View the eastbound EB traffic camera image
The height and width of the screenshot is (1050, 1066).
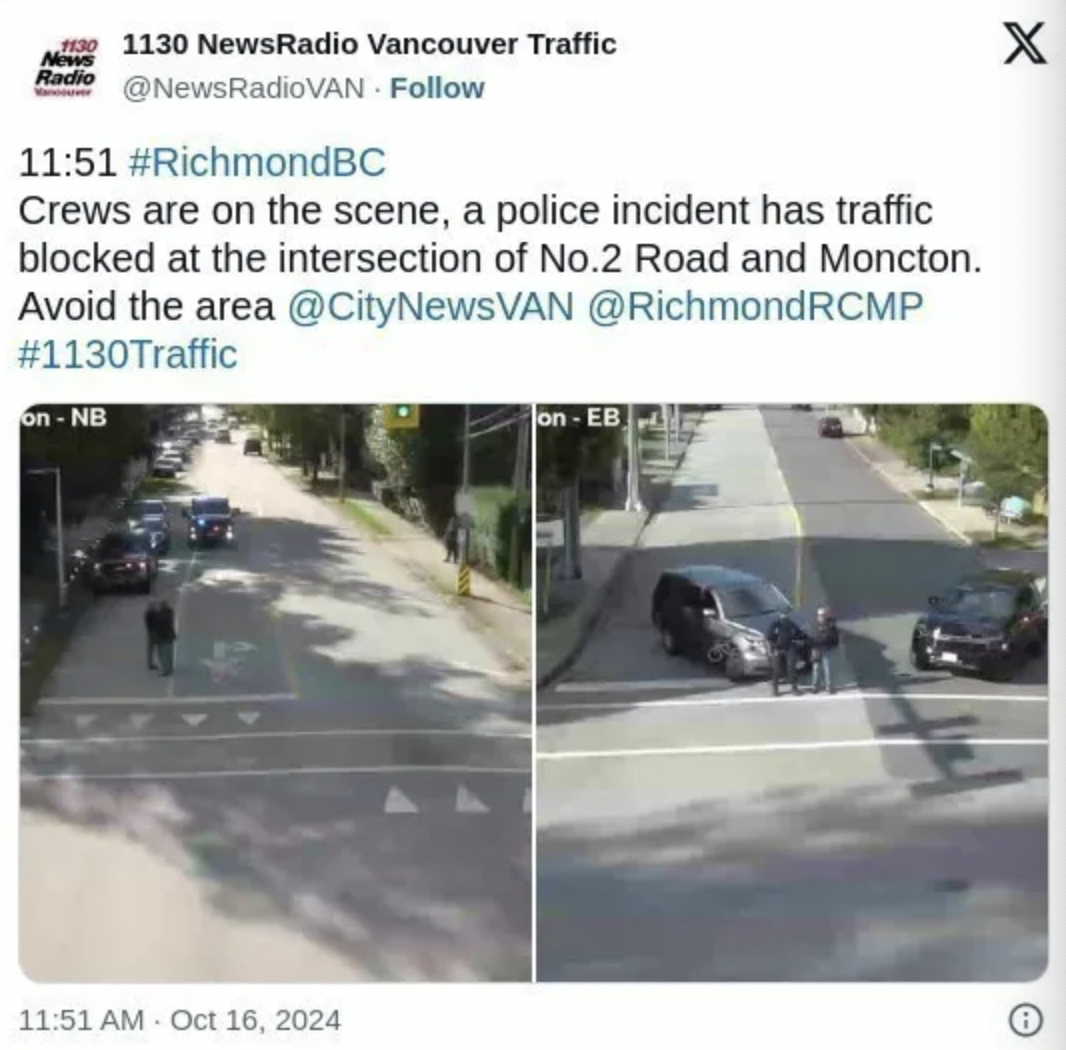(x=792, y=692)
